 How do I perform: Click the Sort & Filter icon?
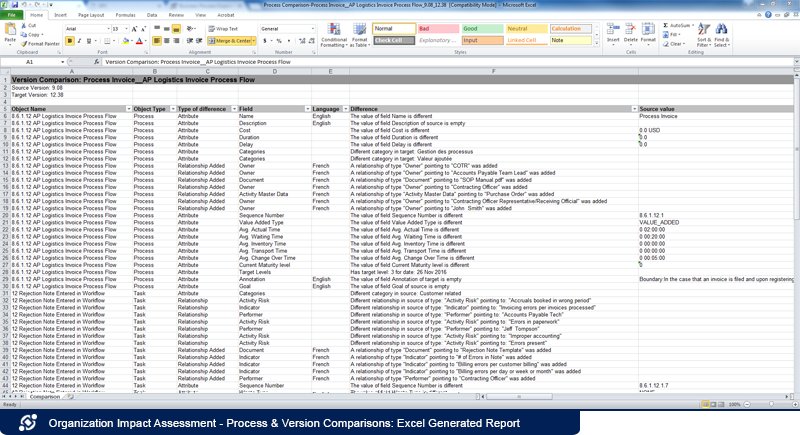[x=702, y=36]
